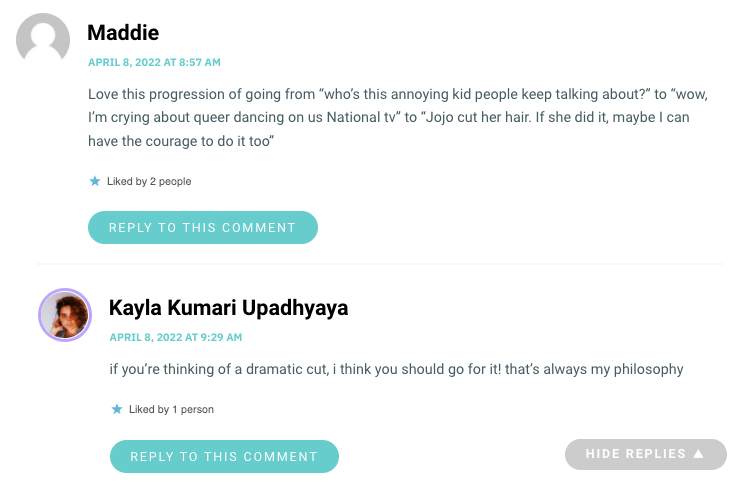The image size is (740, 485).
Task: Open Maddie's default gray avatar
Action: 43,39
